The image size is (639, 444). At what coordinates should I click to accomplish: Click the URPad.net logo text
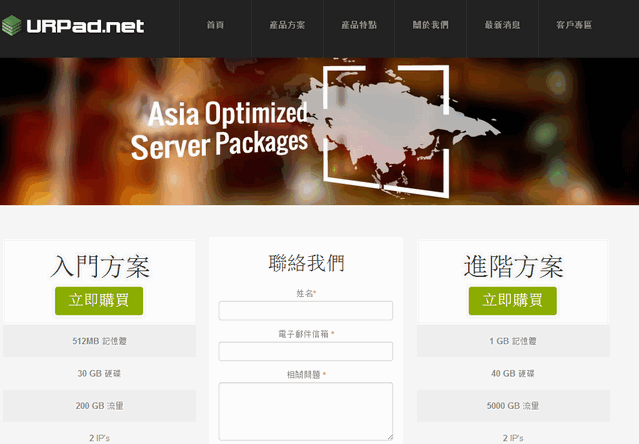[85, 26]
